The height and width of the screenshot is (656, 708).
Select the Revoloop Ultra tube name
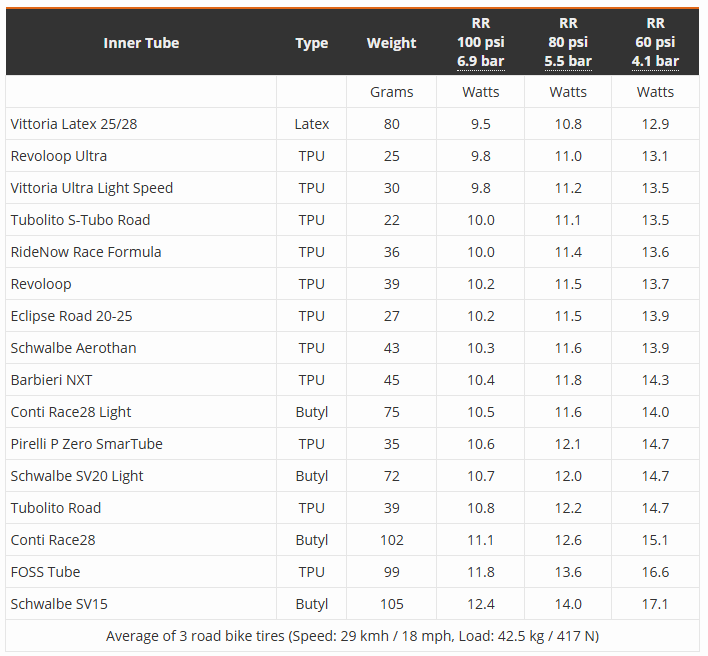pos(59,156)
